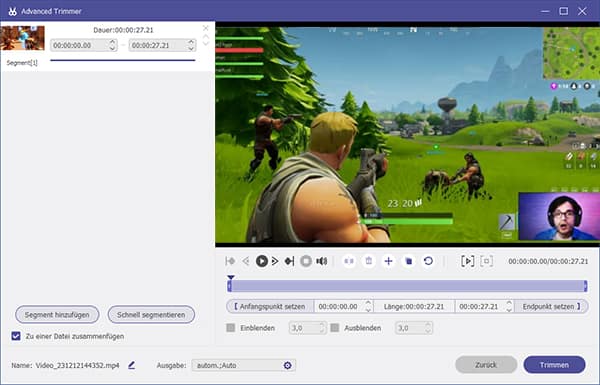600x385 pixels.
Task: Click the Zurück button
Action: click(x=486, y=365)
